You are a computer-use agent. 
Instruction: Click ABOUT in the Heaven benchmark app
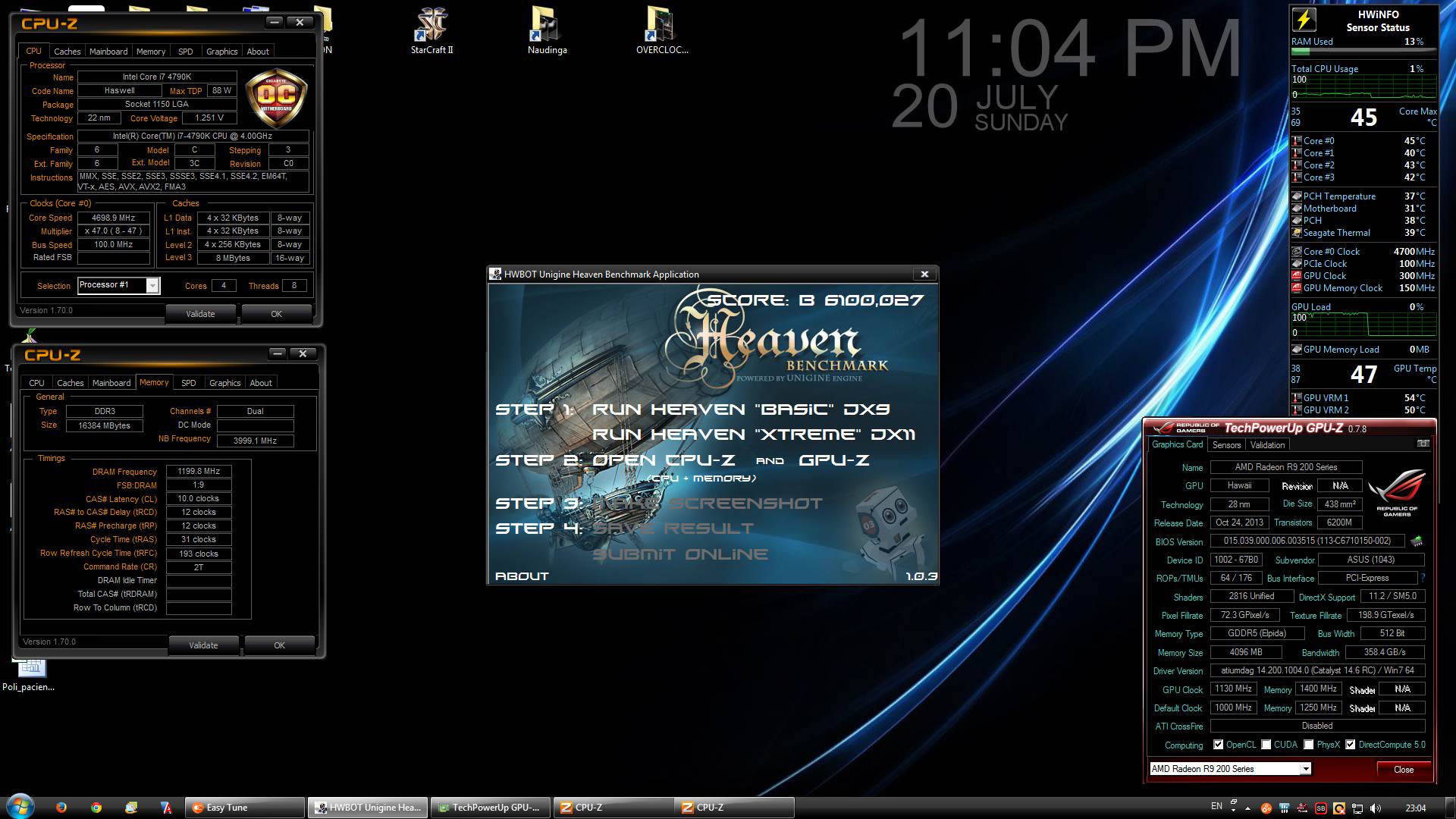point(522,576)
